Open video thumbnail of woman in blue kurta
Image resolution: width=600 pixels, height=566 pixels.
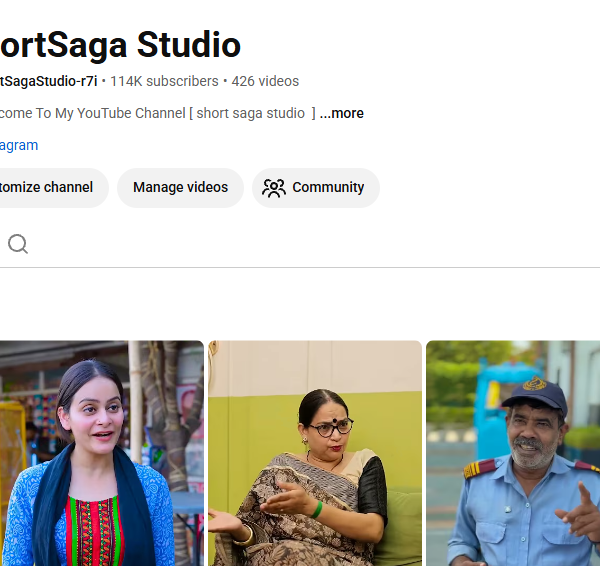coord(101,453)
